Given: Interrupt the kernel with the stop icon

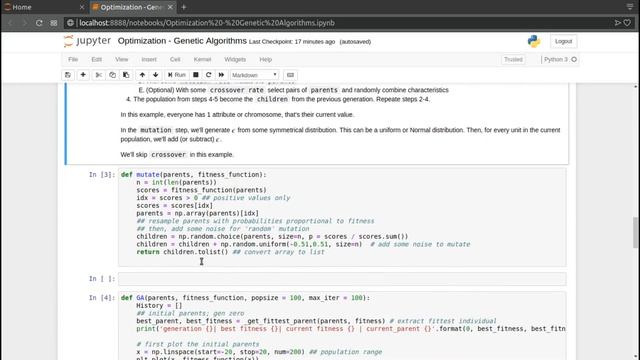Looking at the screenshot, I should (196, 75).
